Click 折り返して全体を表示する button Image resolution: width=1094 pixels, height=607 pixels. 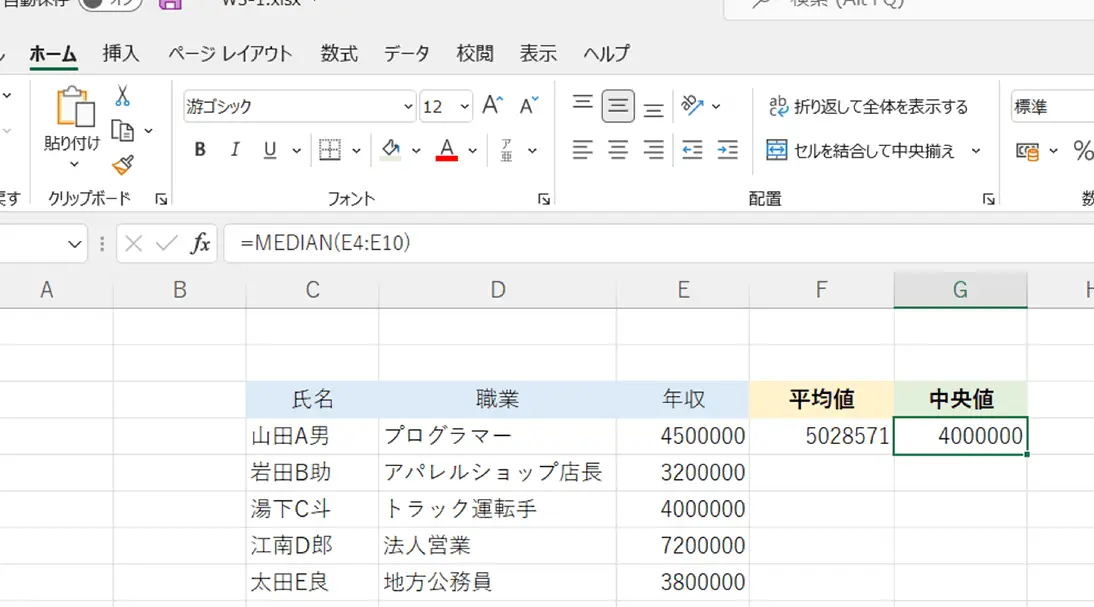(x=868, y=107)
